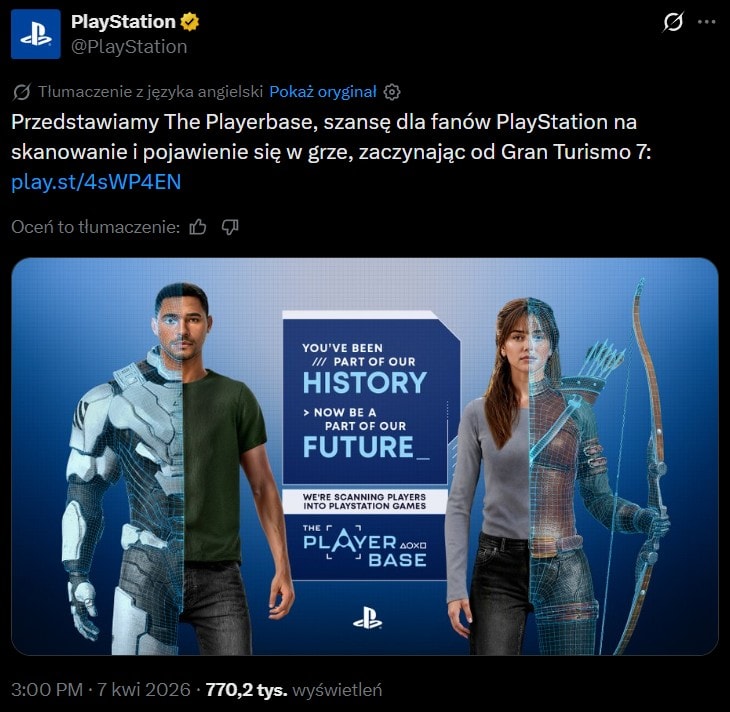Open the three-dot more options menu

click(707, 21)
